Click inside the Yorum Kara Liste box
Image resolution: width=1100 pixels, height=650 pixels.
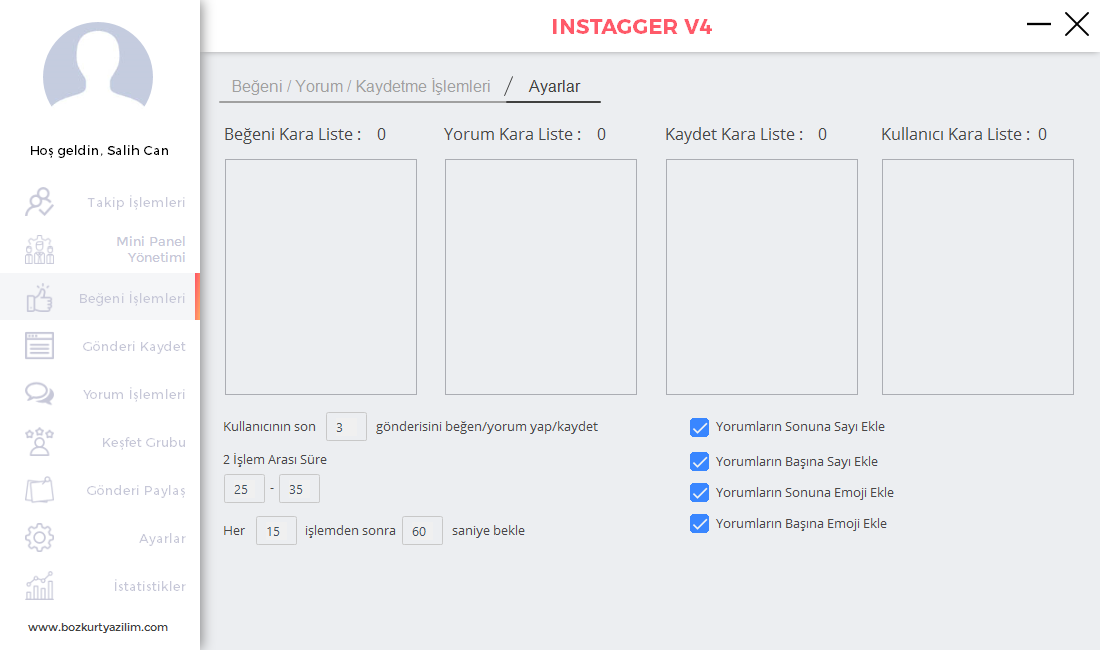point(541,277)
